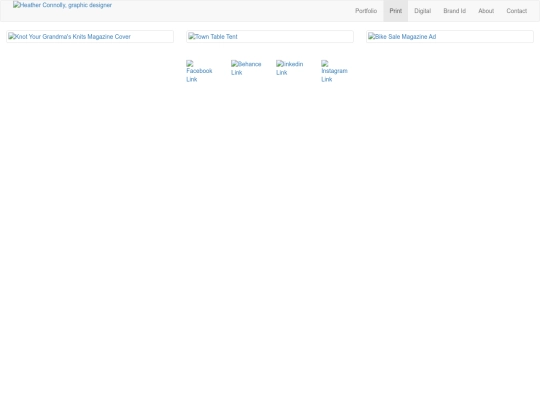Select the Print nav tab
Viewport: 540px width, 405px height.
396,11
